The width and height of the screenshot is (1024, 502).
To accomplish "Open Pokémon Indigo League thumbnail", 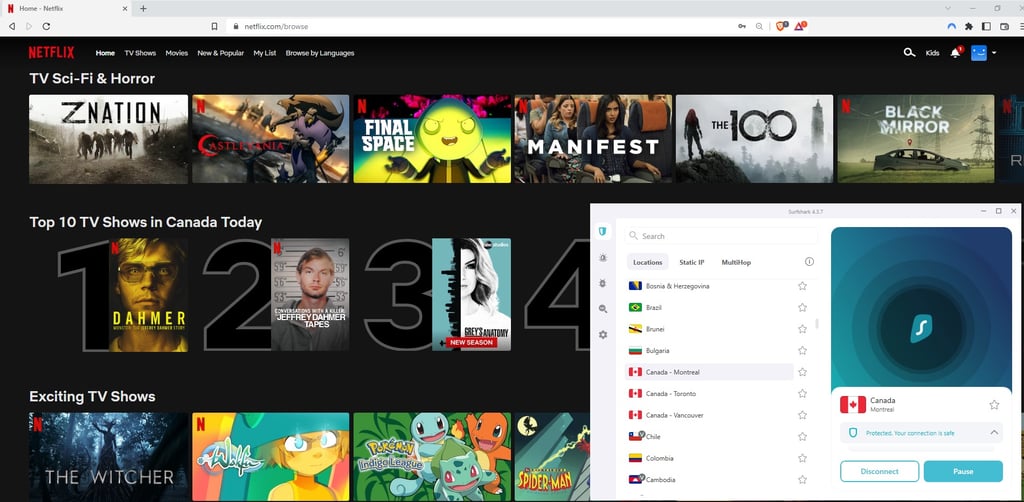I will (432, 457).
